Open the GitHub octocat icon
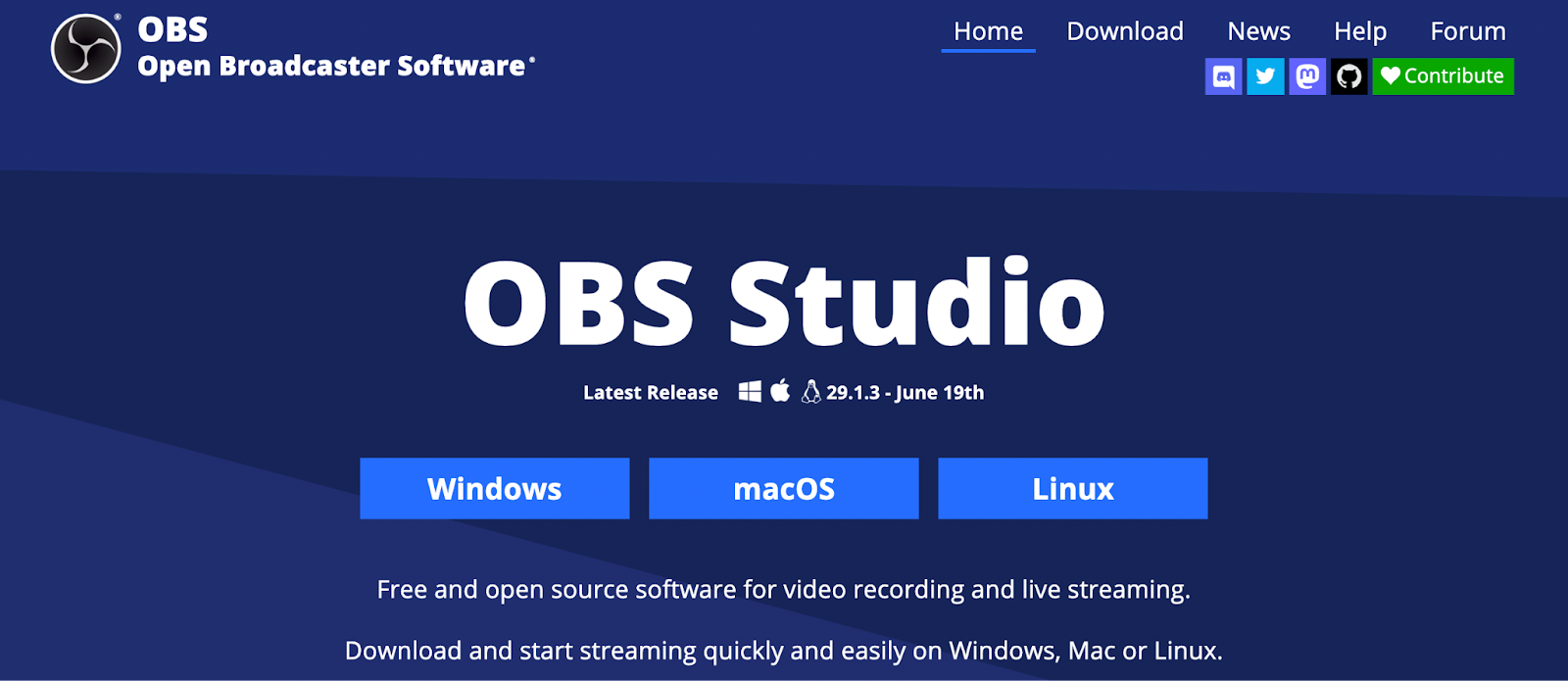This screenshot has height=681, width=1568. tap(1349, 76)
